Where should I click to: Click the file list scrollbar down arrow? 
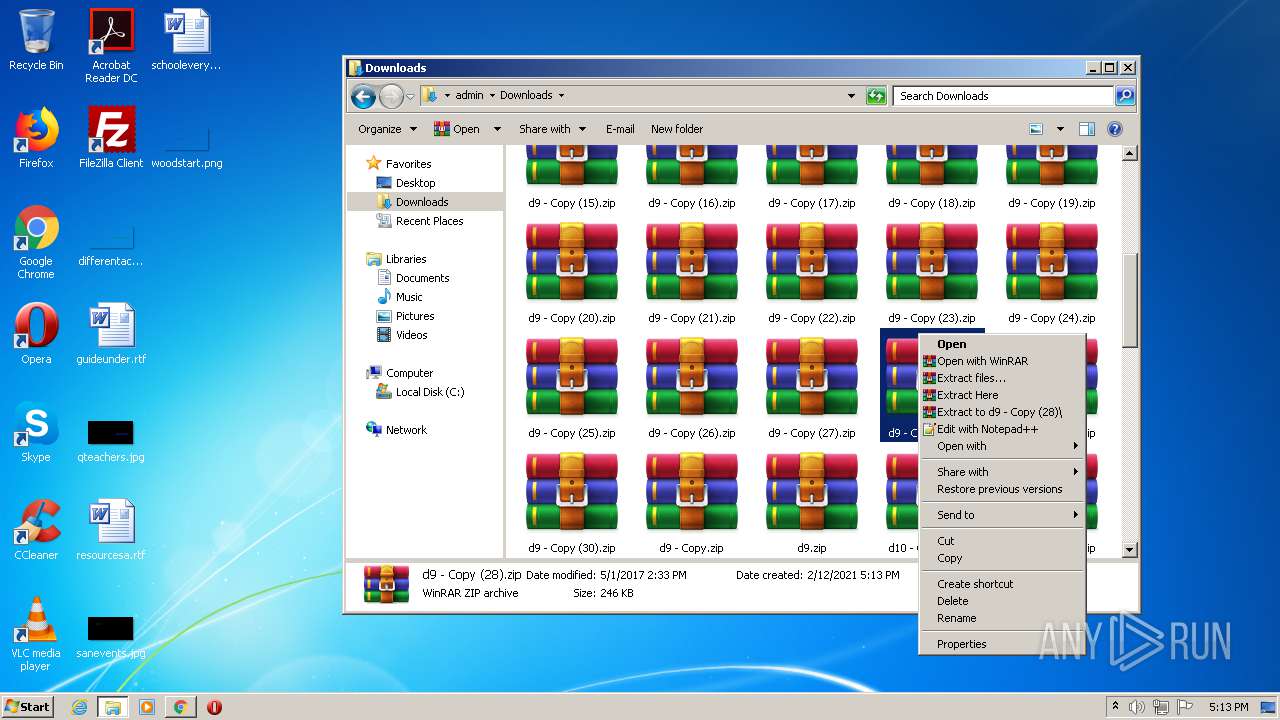(x=1130, y=549)
